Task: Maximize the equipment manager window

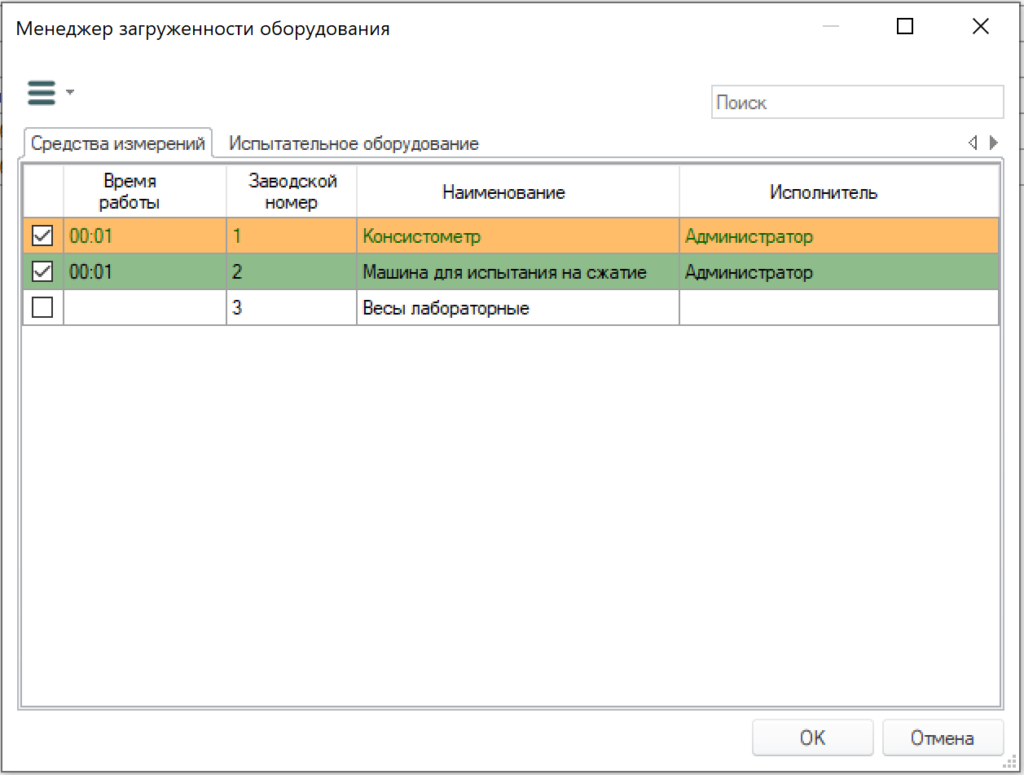Action: (x=904, y=26)
